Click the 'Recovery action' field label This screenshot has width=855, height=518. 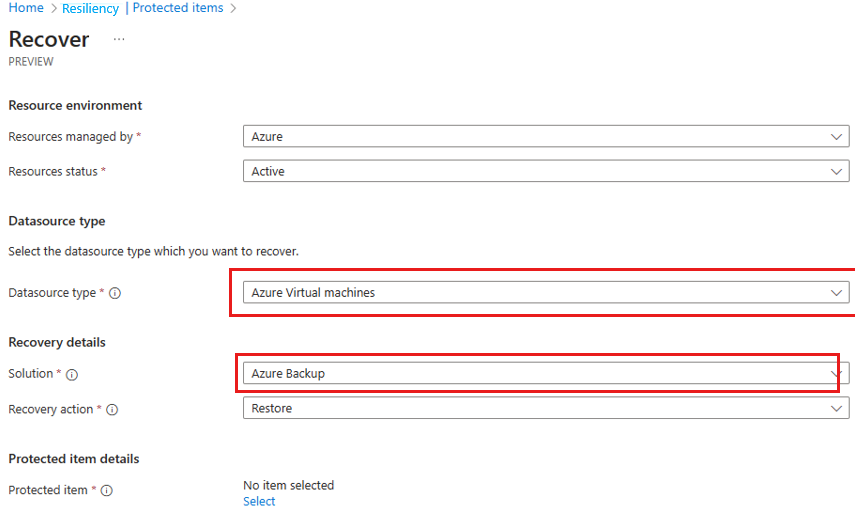[51, 409]
